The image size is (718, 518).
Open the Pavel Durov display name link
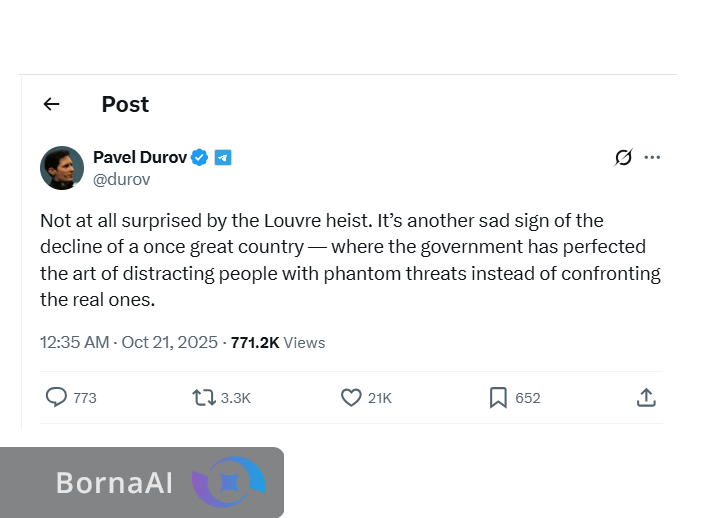[139, 157]
